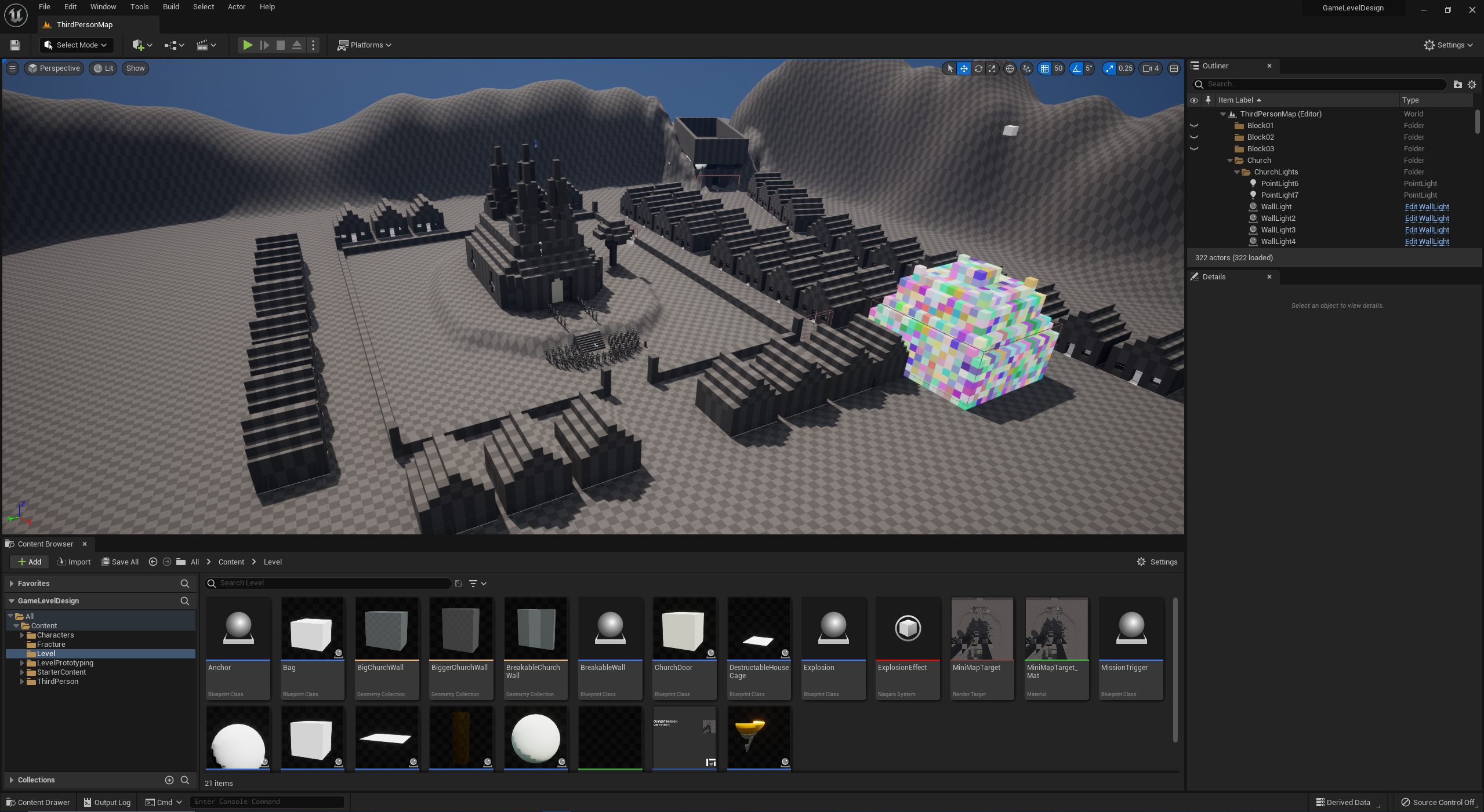1484x812 pixels.
Task: Open the Output Log tab
Action: click(107, 802)
